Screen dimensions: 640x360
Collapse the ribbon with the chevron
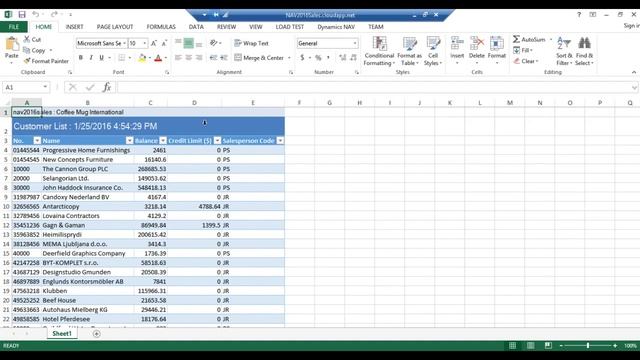633,72
